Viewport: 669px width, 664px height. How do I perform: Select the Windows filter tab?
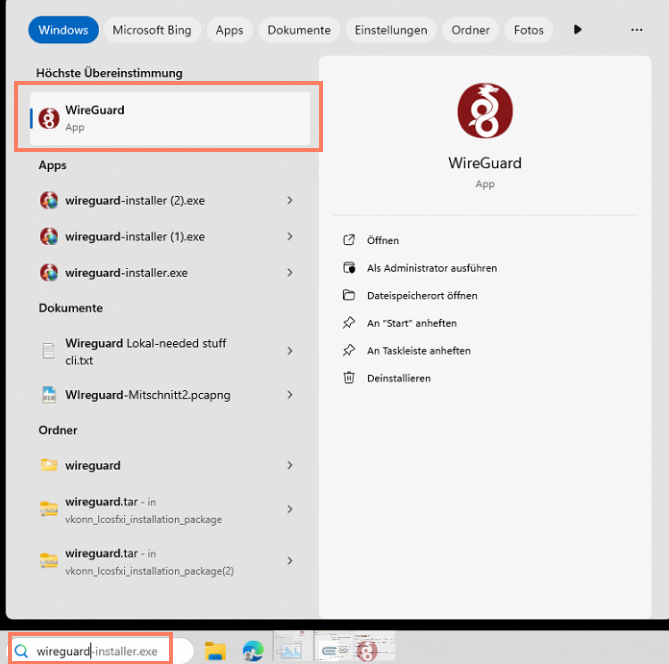point(64,30)
